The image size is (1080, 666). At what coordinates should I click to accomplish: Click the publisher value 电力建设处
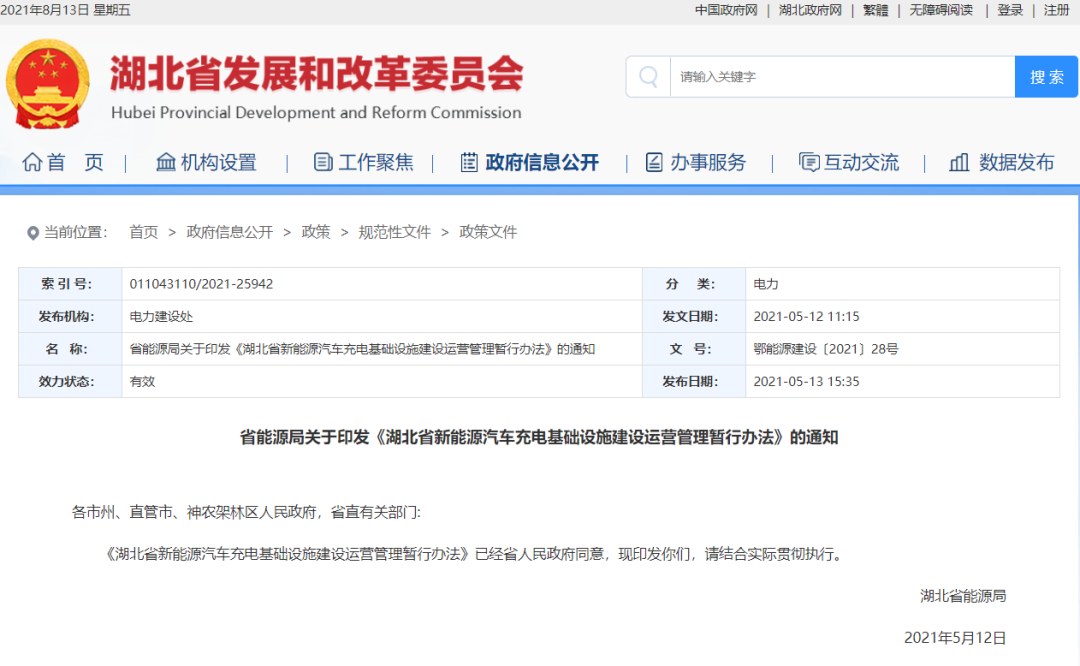(x=161, y=317)
